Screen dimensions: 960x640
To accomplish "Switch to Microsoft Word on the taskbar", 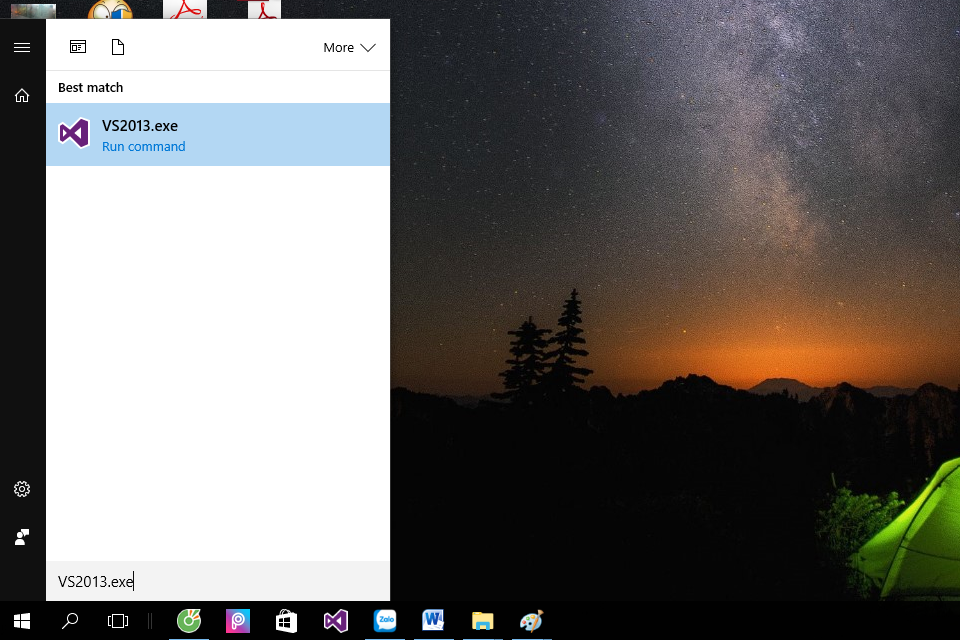I will pos(433,621).
